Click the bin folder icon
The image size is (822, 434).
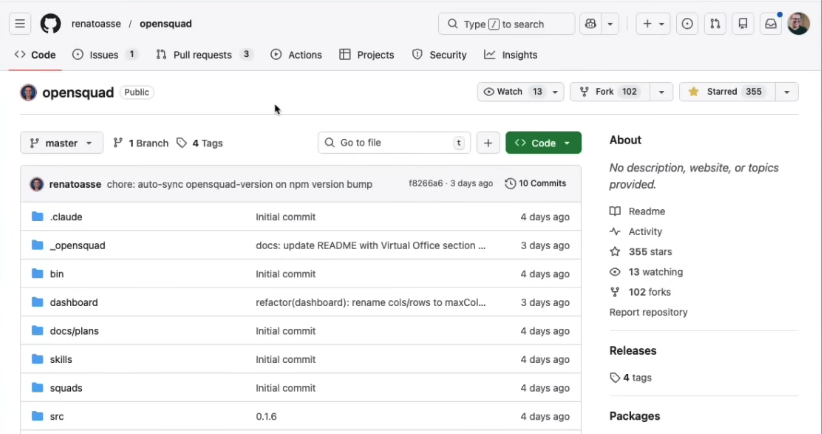point(37,274)
